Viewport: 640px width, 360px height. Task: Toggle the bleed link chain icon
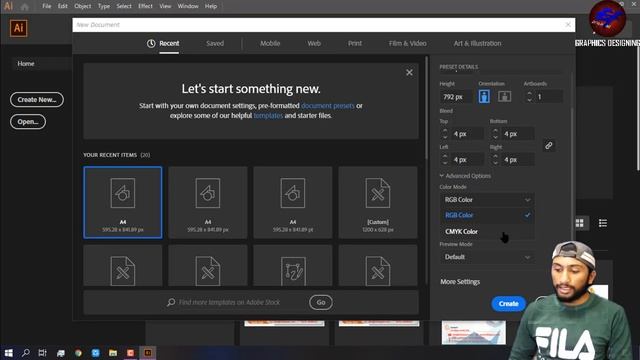click(x=549, y=146)
